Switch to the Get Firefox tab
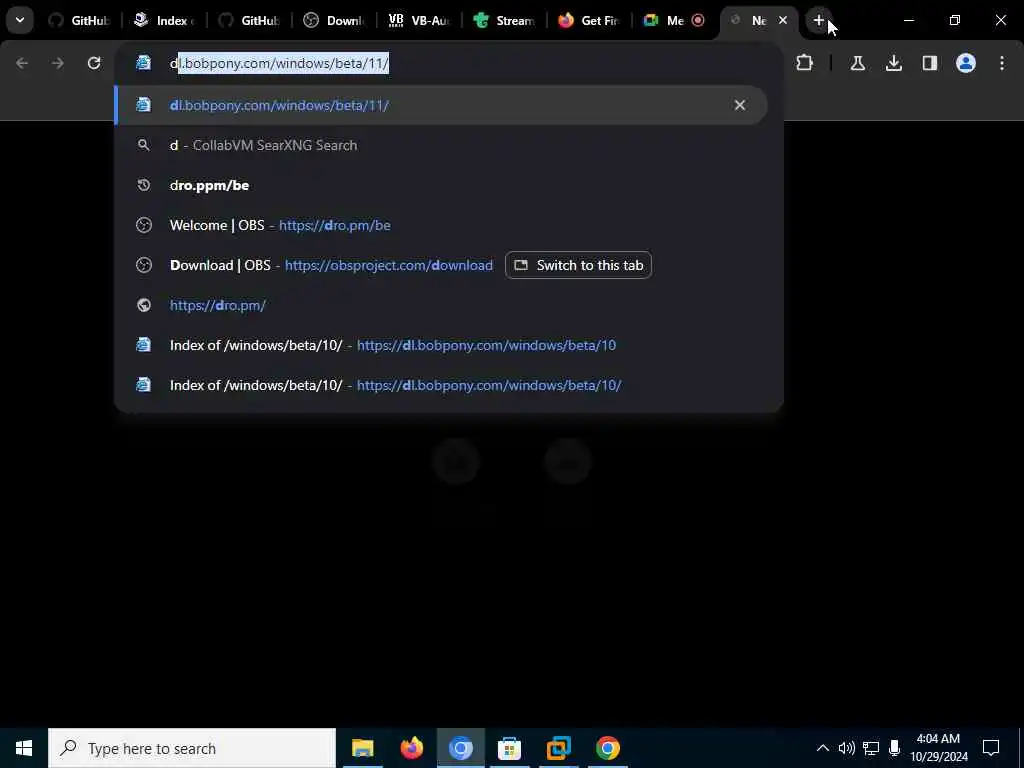This screenshot has width=1024, height=768. click(589, 20)
